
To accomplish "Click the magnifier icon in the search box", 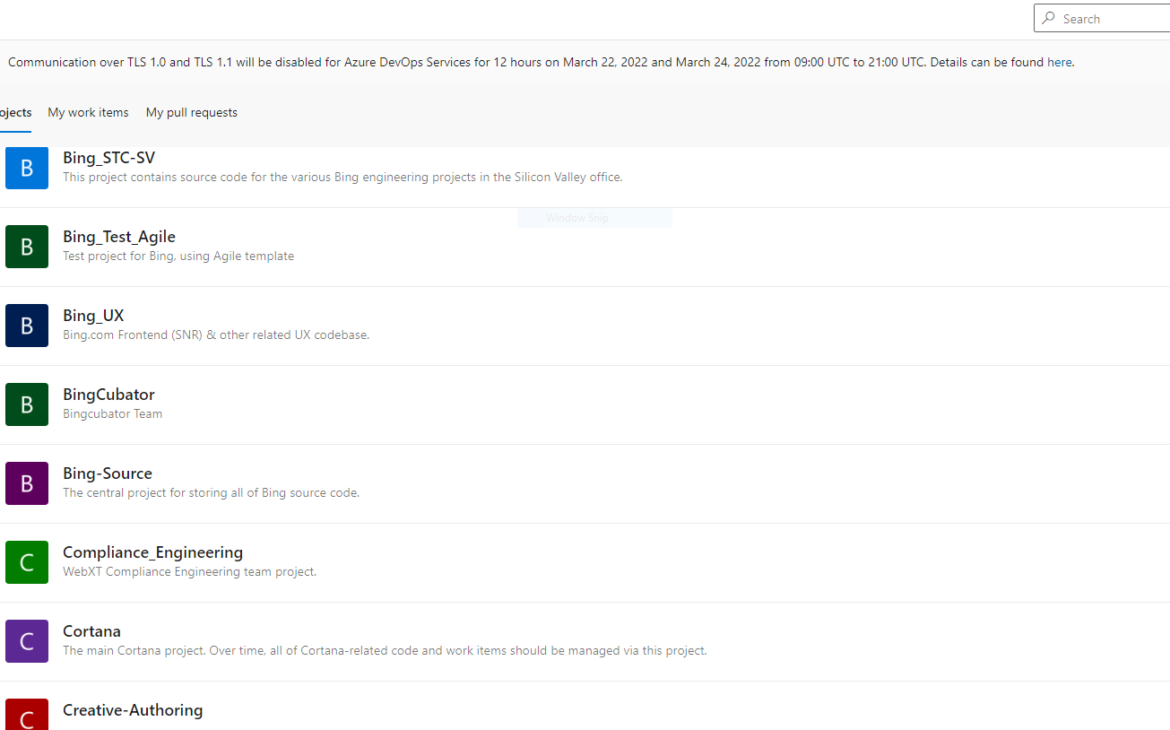I will (1049, 18).
